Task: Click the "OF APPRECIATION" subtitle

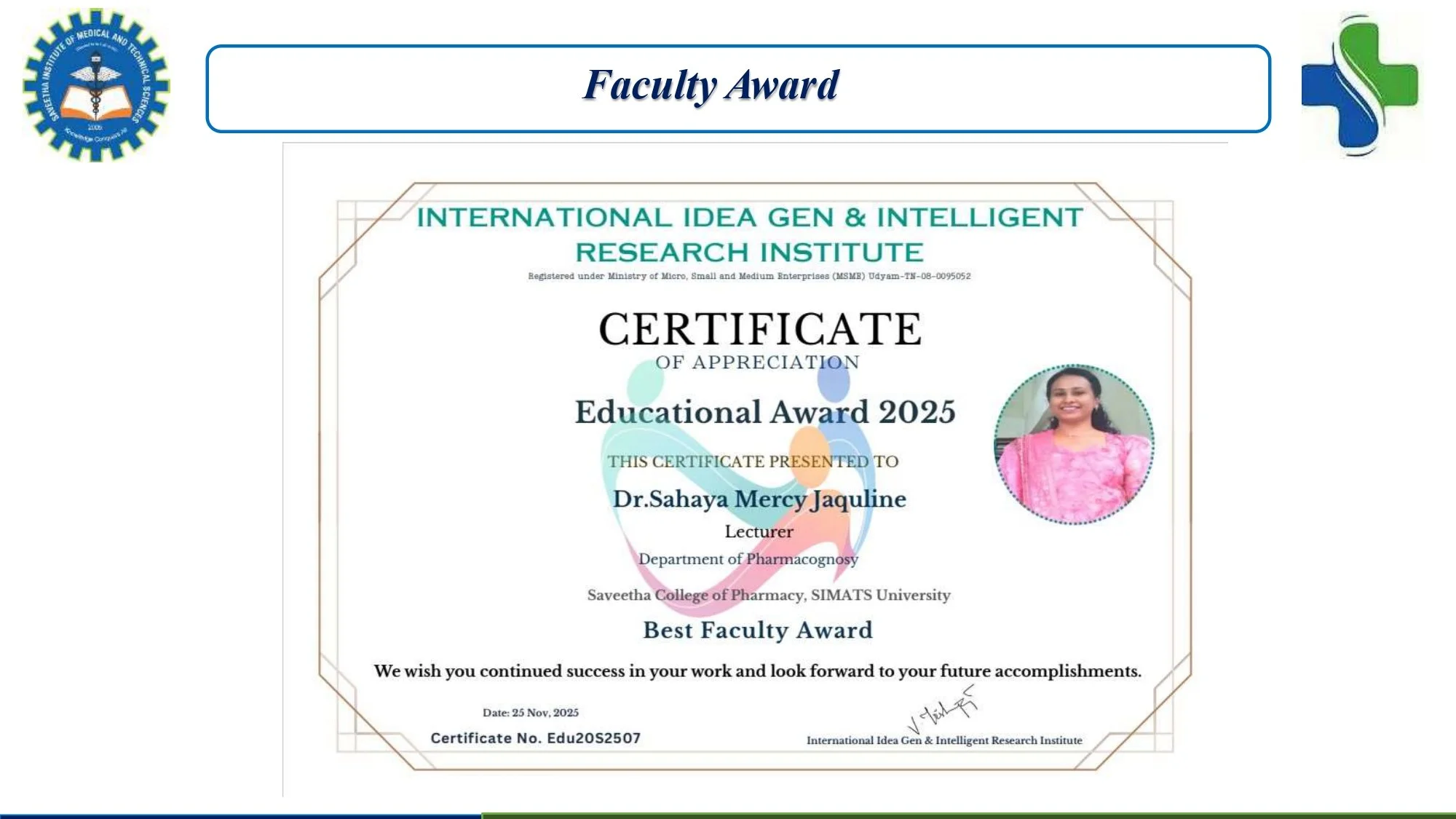Action: click(x=757, y=362)
